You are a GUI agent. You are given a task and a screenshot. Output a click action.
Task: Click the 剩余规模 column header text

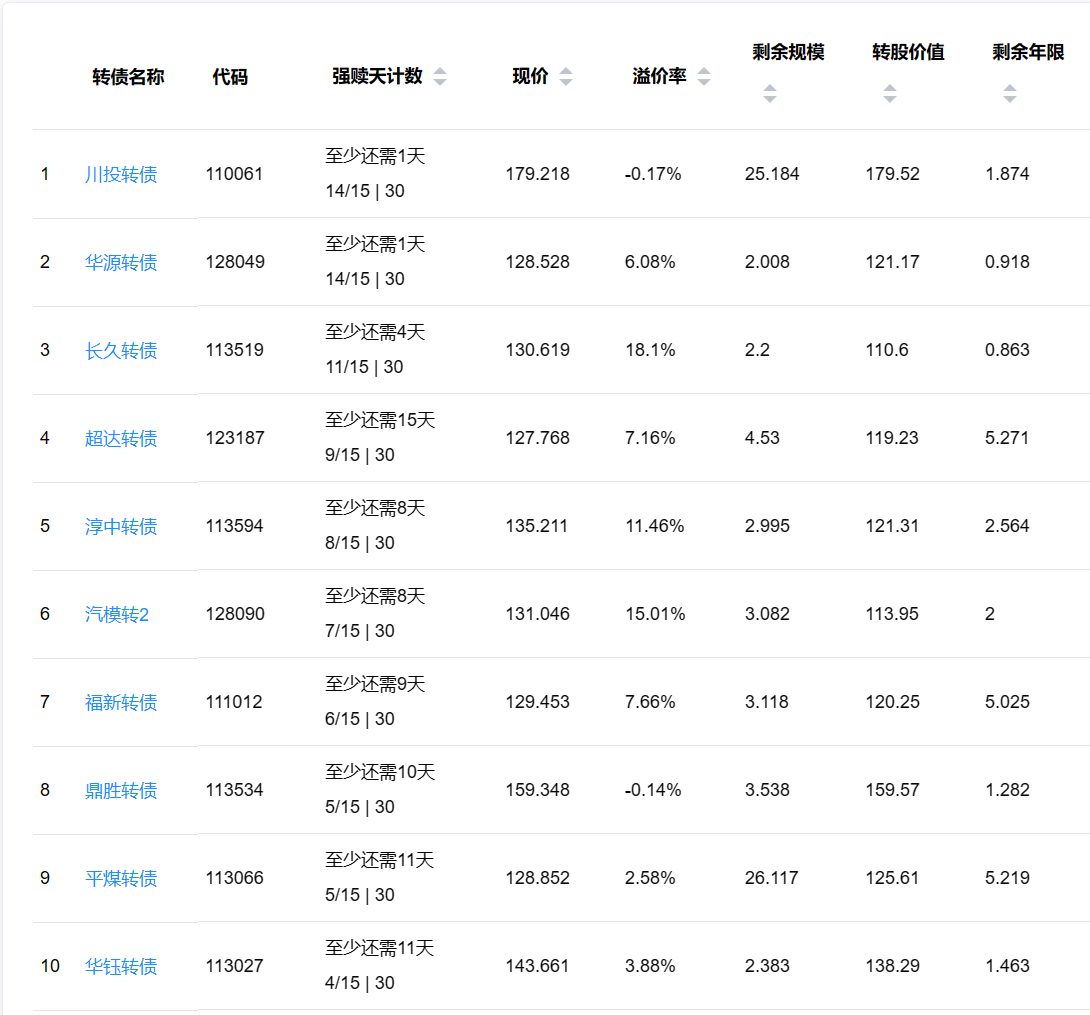click(788, 53)
